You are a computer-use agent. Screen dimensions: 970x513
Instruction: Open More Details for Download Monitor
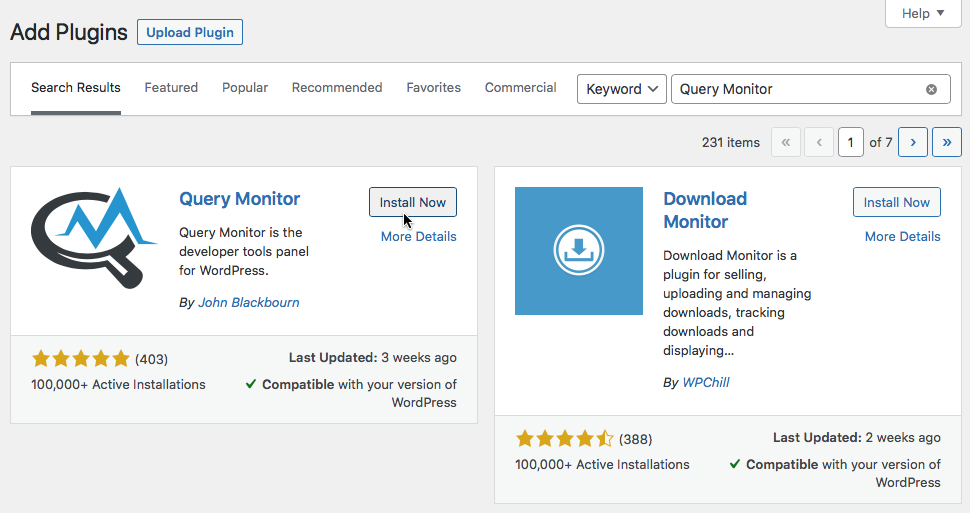coord(903,236)
